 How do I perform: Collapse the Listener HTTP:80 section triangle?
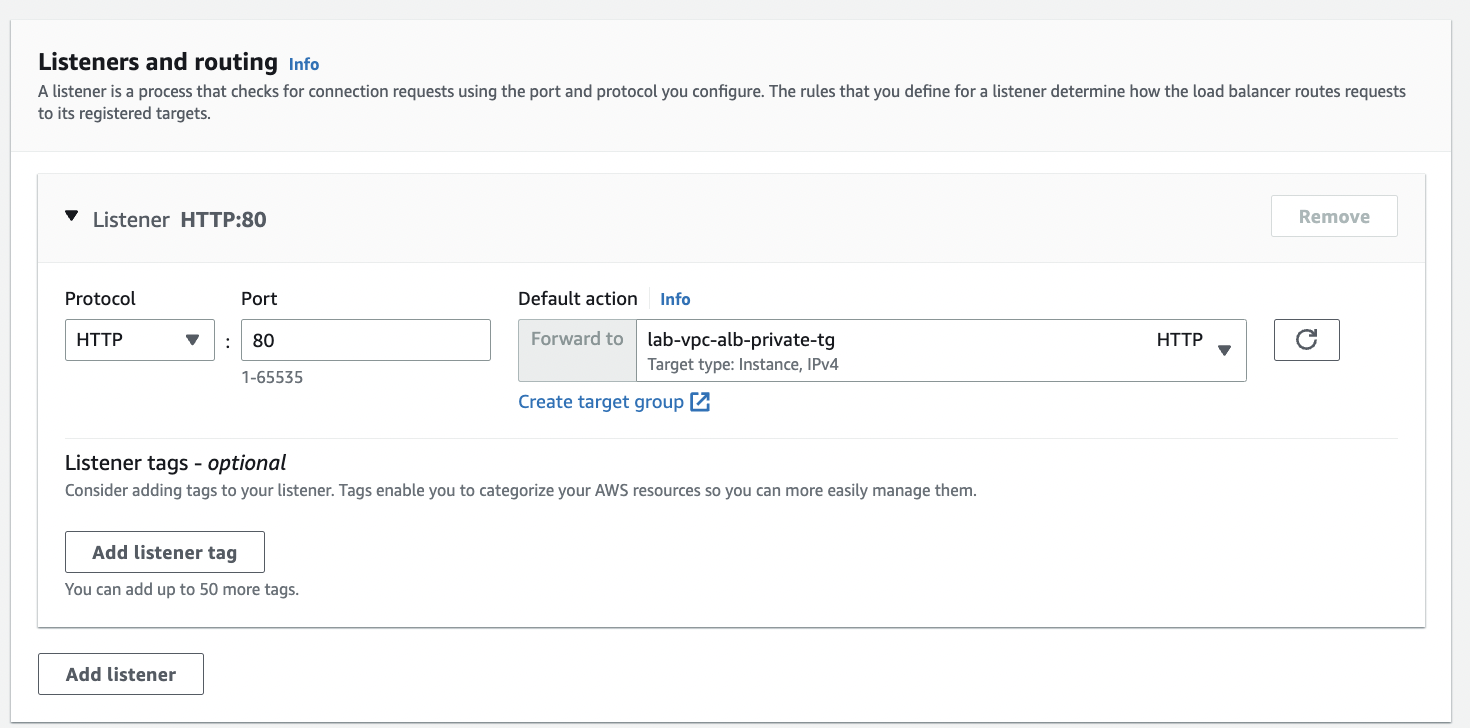(x=71, y=216)
